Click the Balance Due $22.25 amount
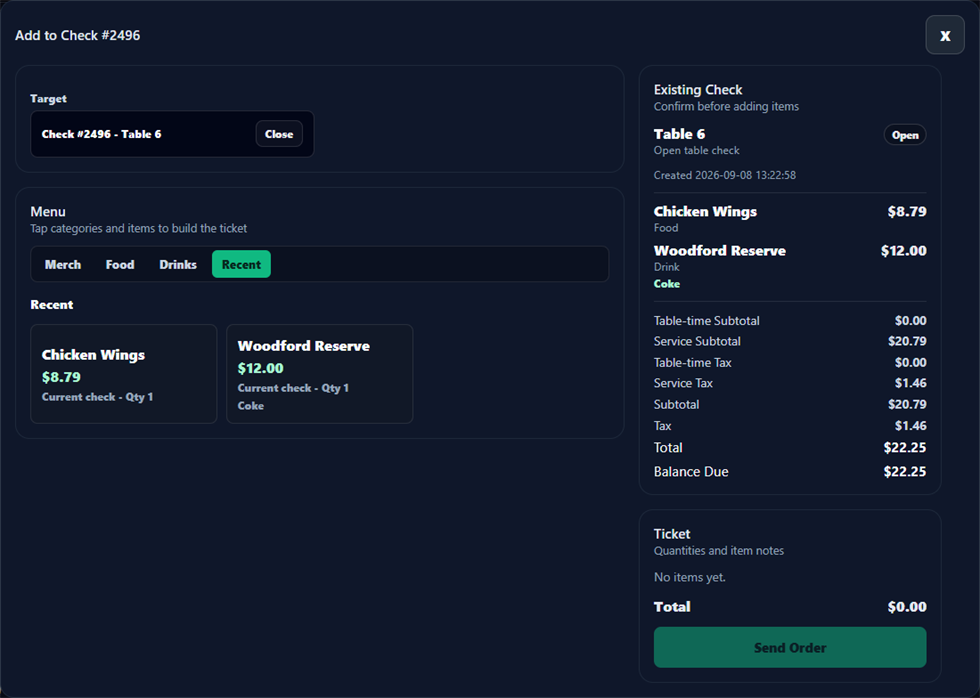The image size is (980, 698). pyautogui.click(x=905, y=472)
